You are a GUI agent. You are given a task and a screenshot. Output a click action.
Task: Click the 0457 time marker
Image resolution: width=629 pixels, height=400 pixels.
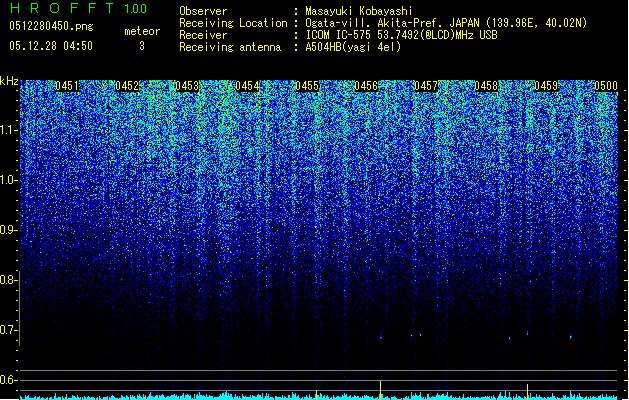click(426, 86)
